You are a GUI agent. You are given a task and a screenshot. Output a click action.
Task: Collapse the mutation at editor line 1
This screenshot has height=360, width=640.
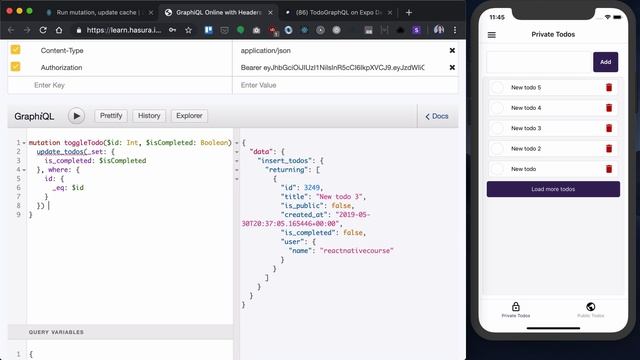click(x=24, y=143)
